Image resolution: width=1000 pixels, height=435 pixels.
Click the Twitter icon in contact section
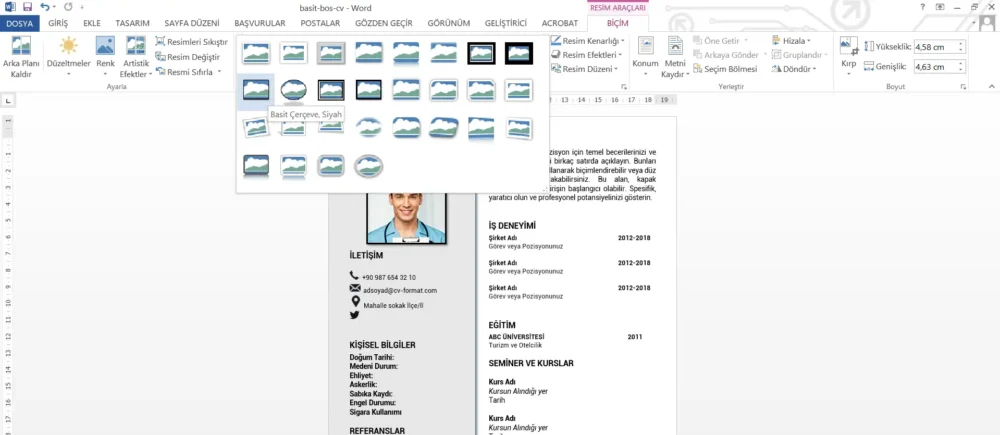355,315
